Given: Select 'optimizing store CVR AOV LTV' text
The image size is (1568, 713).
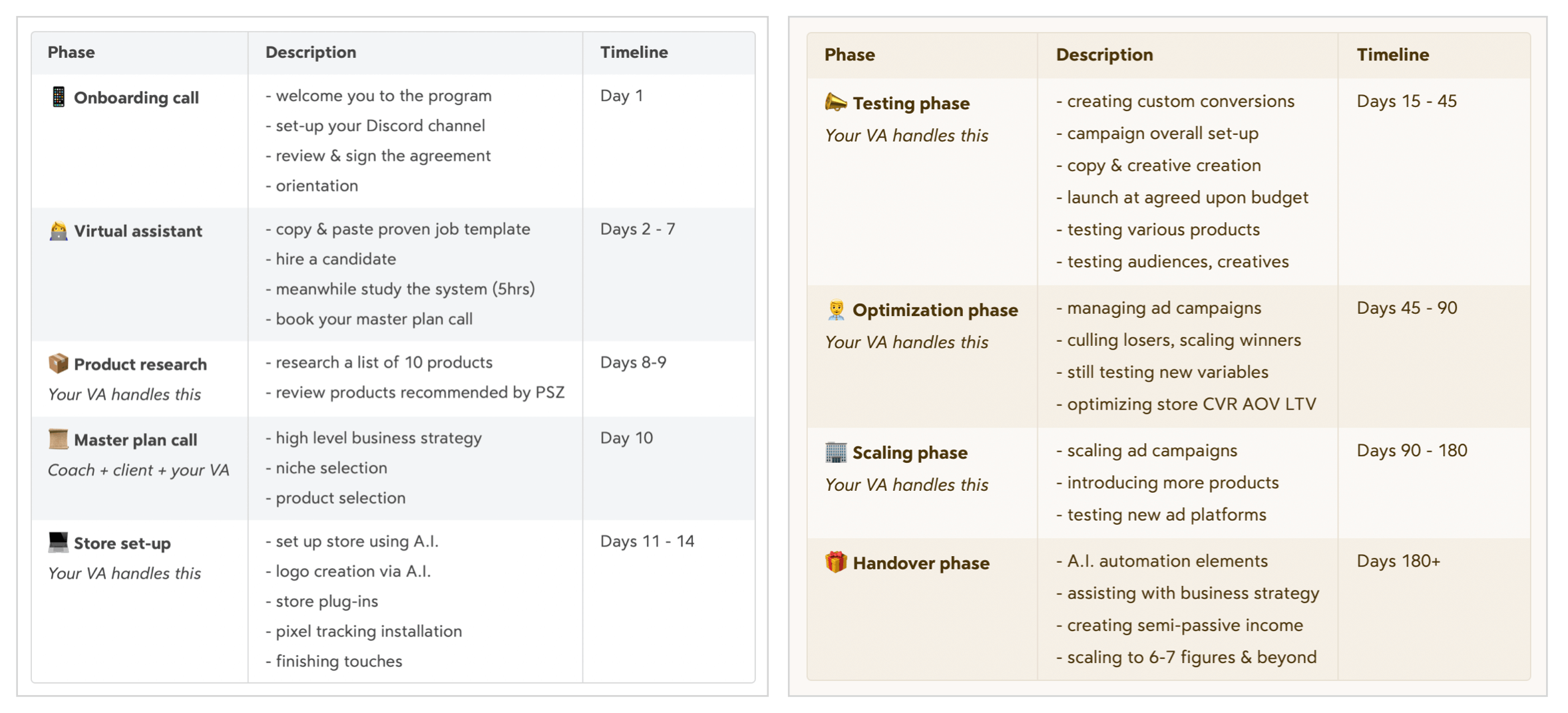Looking at the screenshot, I should (1191, 404).
